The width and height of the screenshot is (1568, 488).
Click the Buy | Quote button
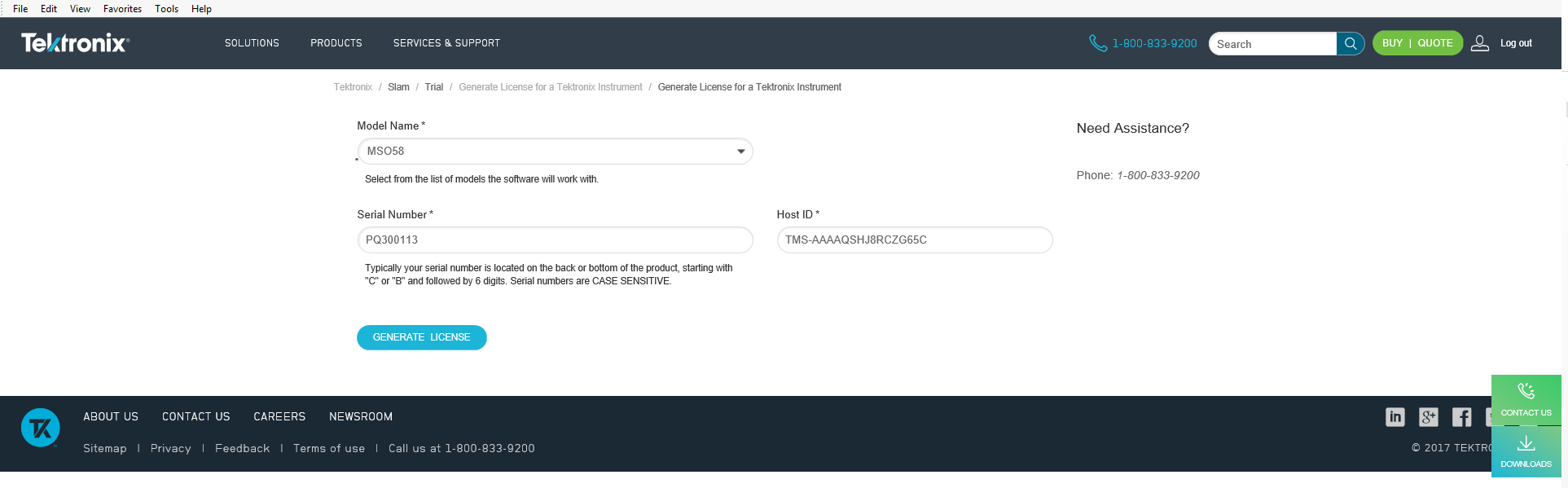click(1416, 43)
